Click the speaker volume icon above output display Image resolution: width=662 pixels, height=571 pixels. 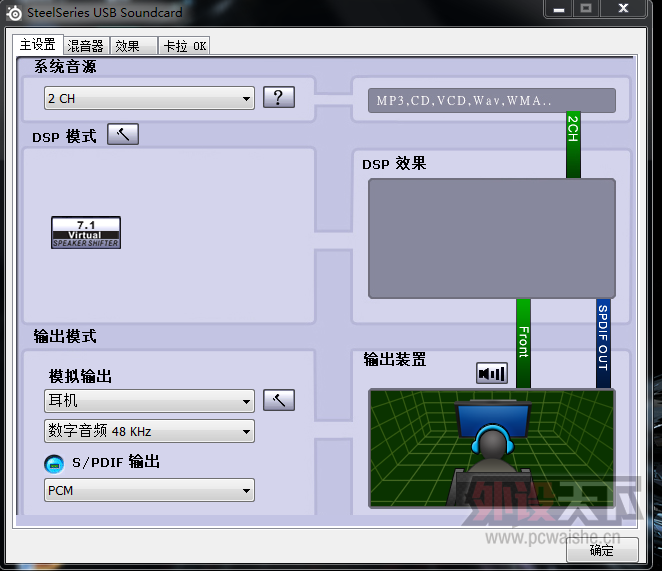[x=492, y=373]
